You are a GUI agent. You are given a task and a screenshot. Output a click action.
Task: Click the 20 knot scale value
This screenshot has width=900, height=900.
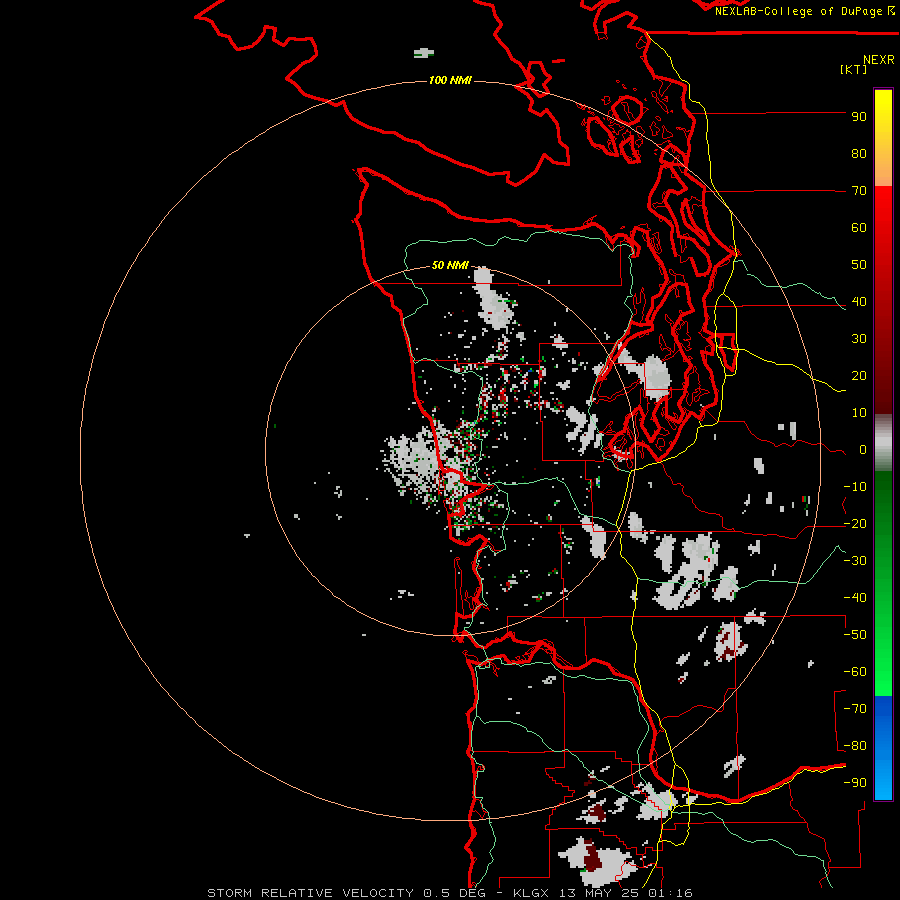click(859, 376)
